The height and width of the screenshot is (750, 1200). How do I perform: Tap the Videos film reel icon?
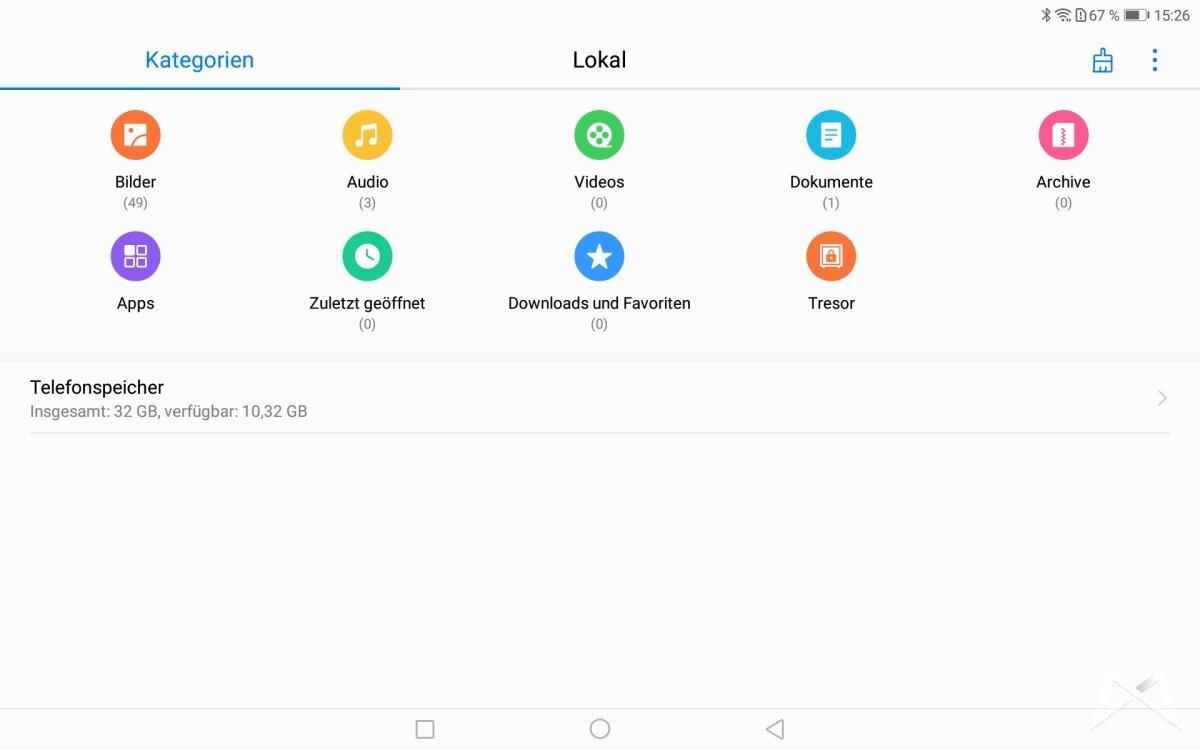599,135
